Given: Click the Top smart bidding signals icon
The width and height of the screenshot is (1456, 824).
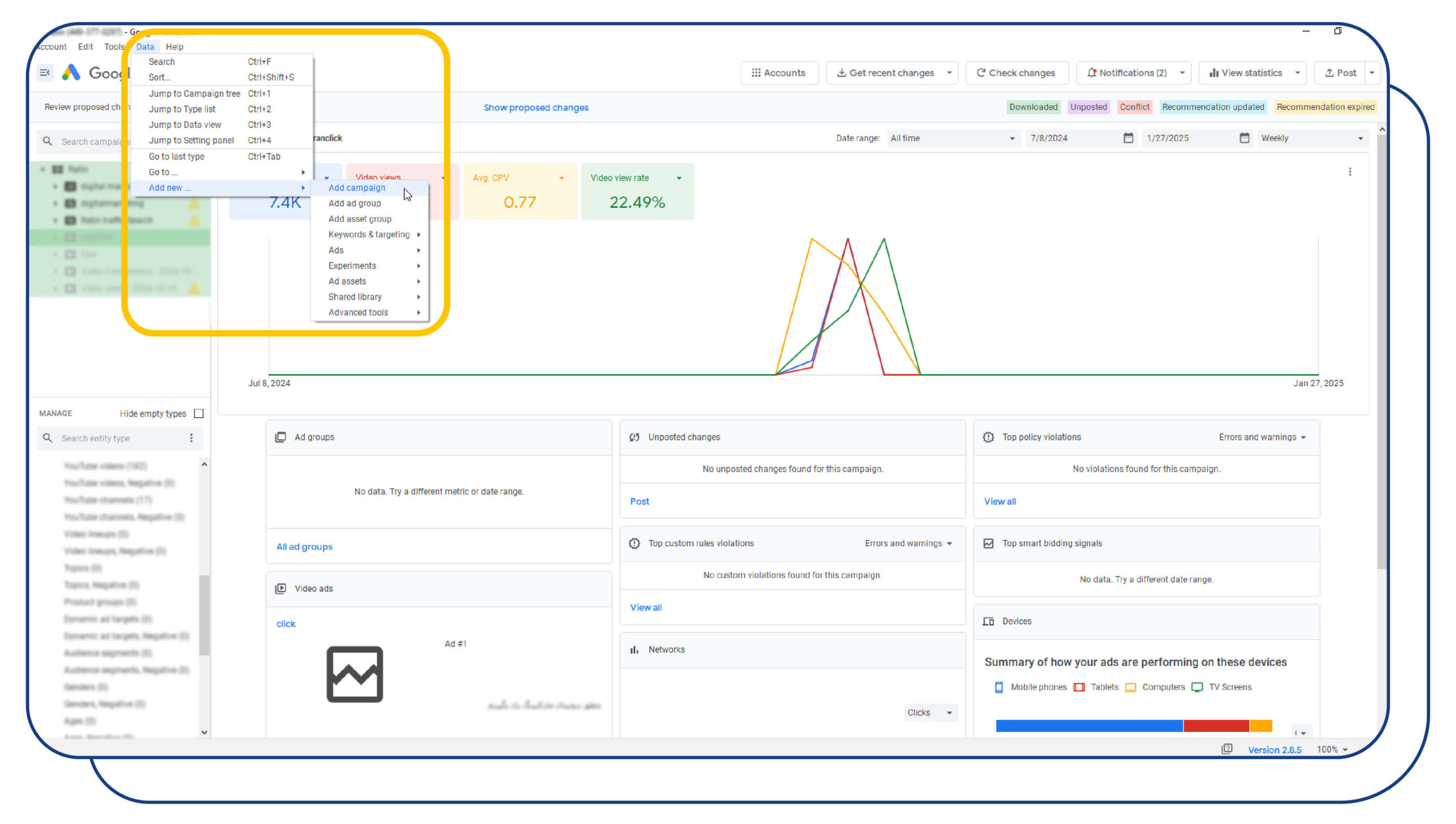Looking at the screenshot, I should click(x=988, y=543).
